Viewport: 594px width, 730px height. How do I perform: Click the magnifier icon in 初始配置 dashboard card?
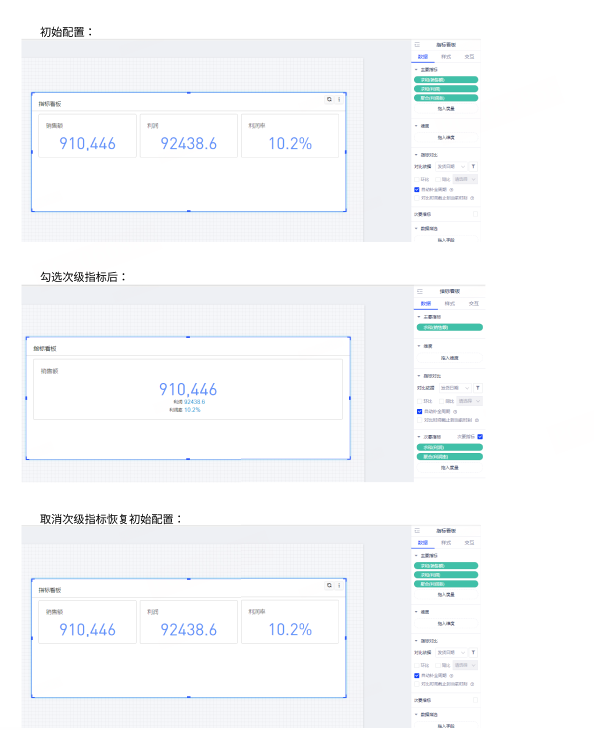click(329, 99)
